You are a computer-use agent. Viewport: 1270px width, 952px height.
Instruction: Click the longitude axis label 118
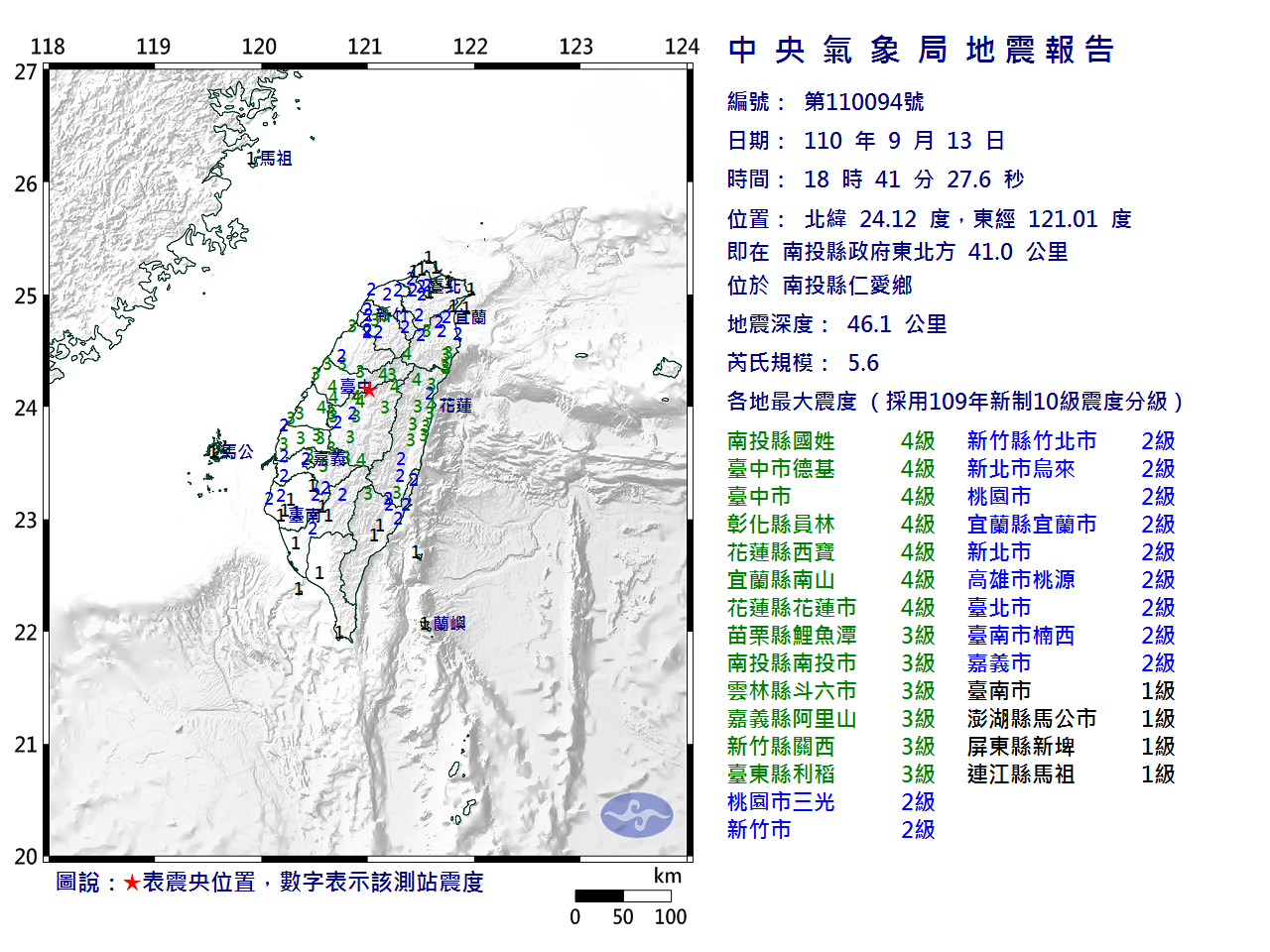click(48, 47)
